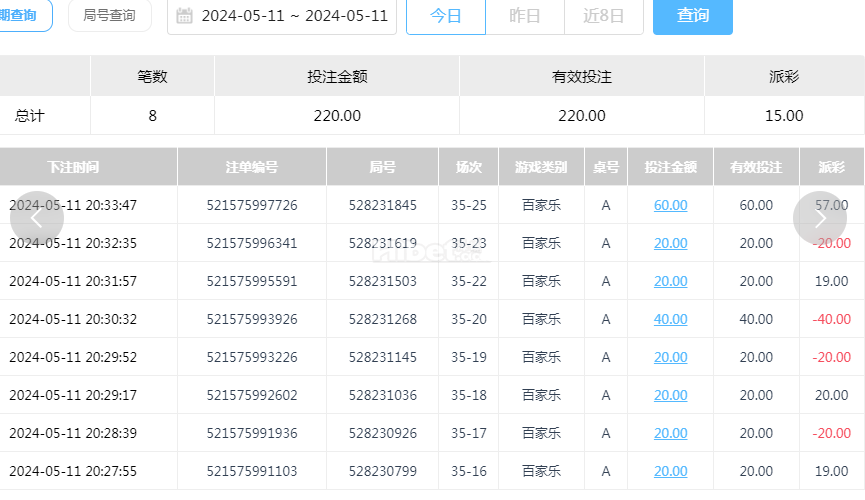
Task: Select order number 521575993926
Action: click(x=252, y=319)
